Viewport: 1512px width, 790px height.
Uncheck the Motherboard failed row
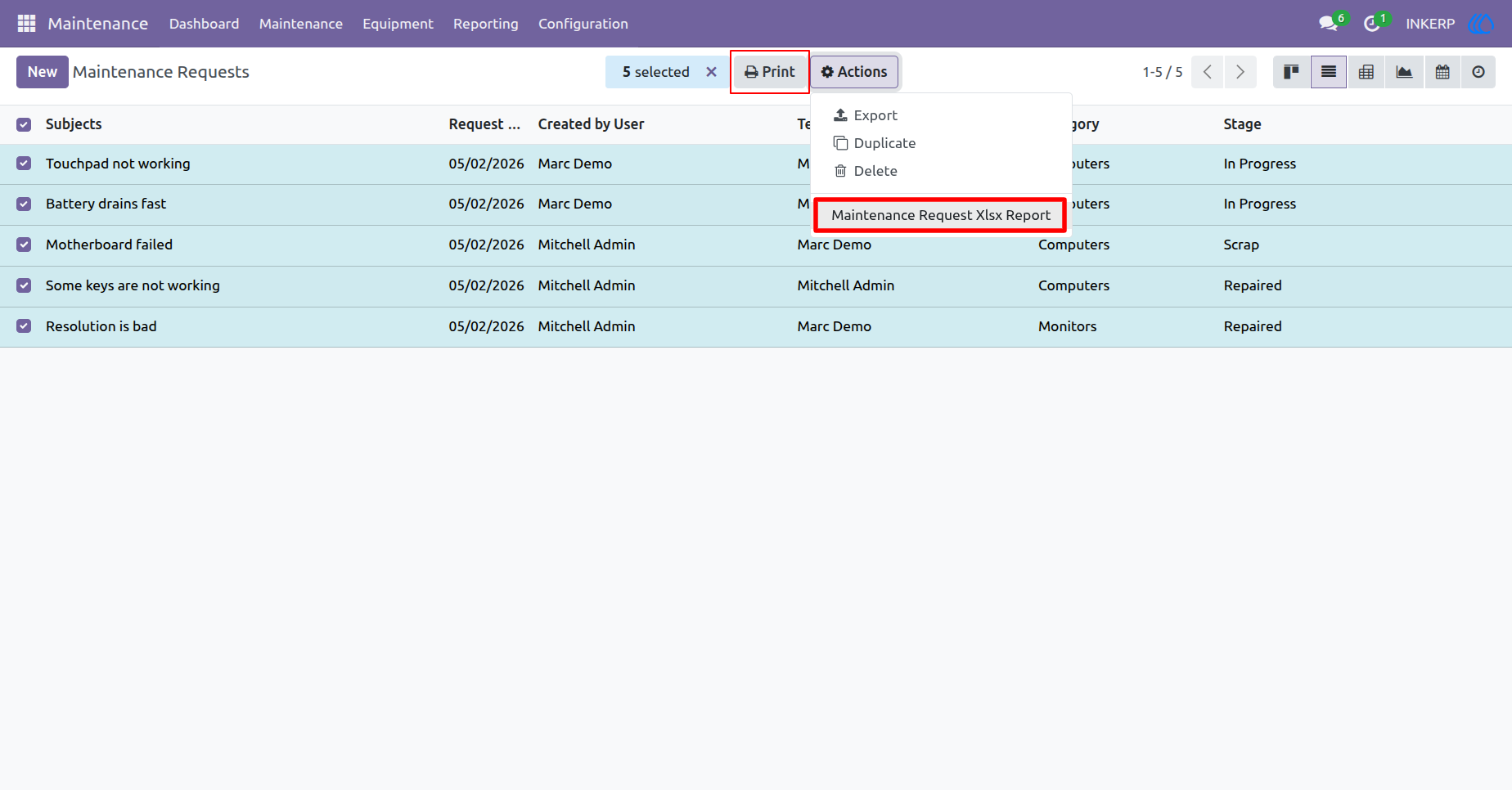pos(24,245)
